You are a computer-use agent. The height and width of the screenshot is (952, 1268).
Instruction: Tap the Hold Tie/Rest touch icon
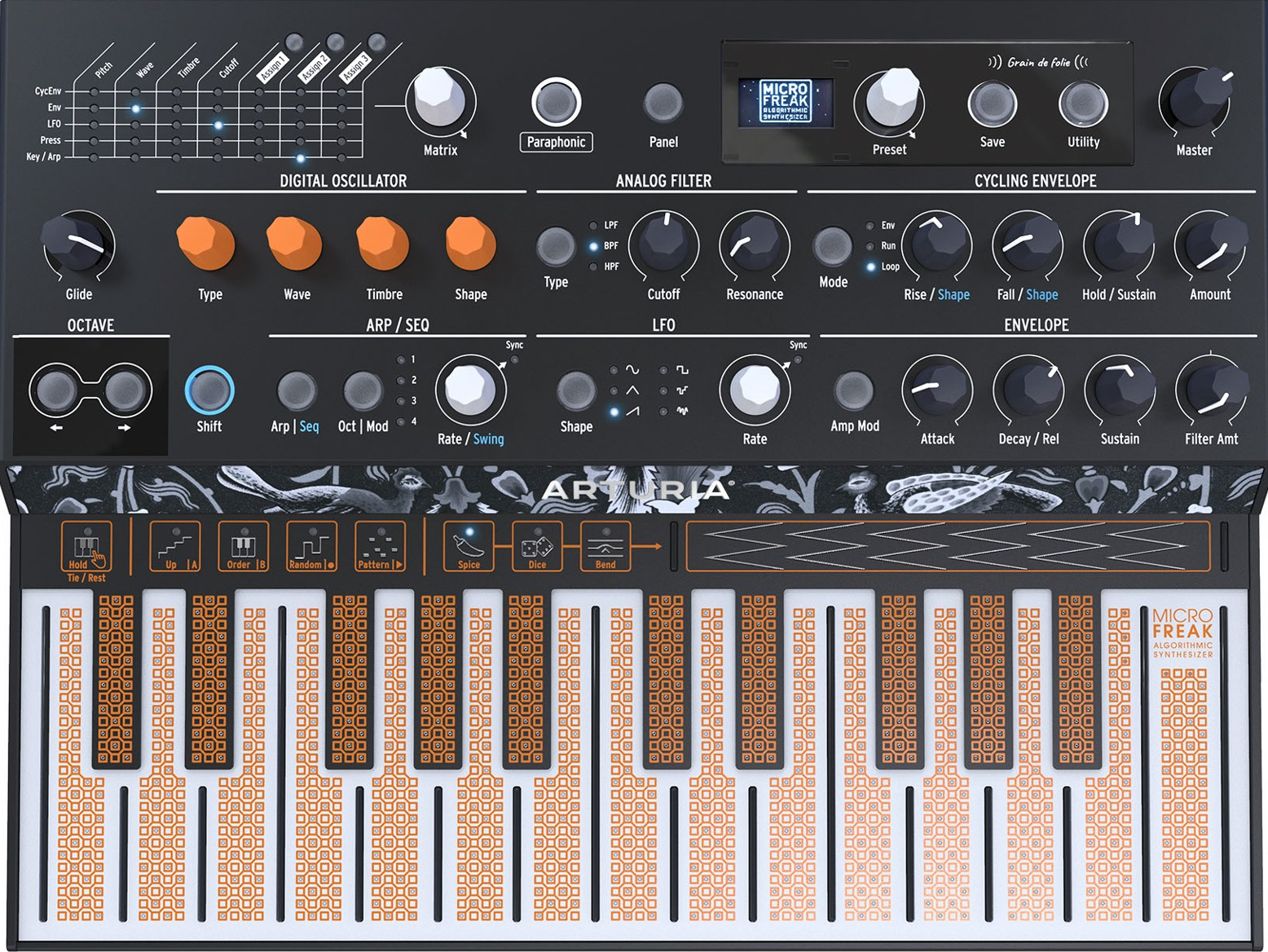click(x=86, y=546)
